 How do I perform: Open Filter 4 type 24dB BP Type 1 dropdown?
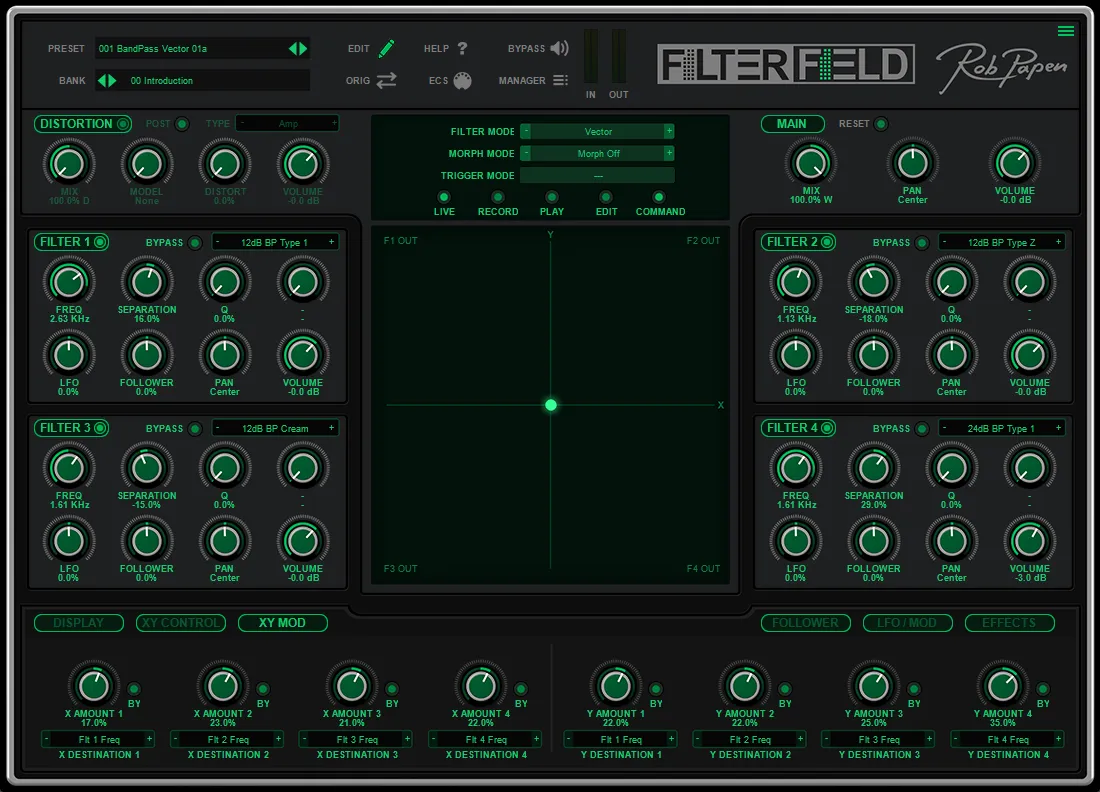[1001, 428]
